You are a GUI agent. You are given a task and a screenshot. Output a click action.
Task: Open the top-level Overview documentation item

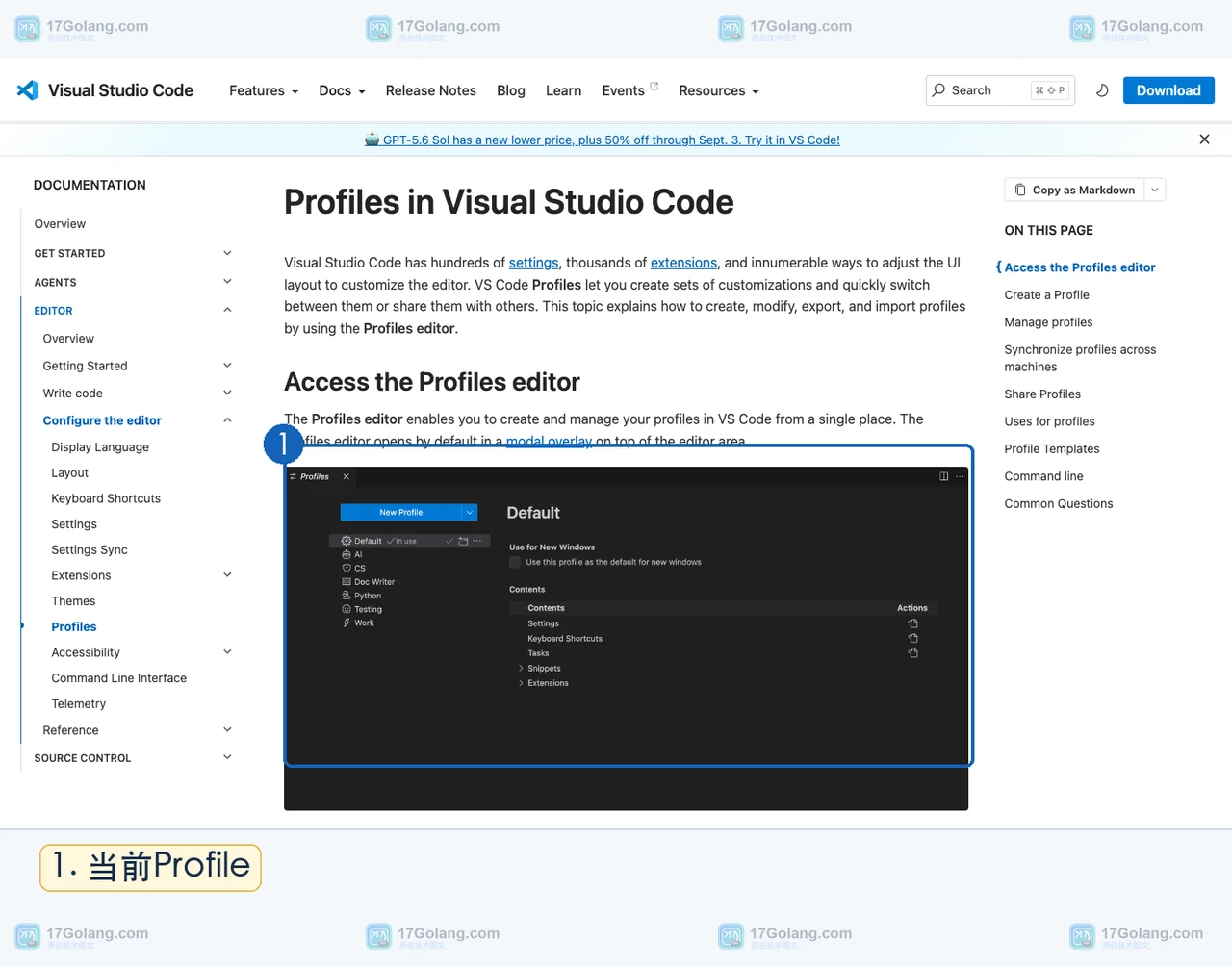coord(60,224)
